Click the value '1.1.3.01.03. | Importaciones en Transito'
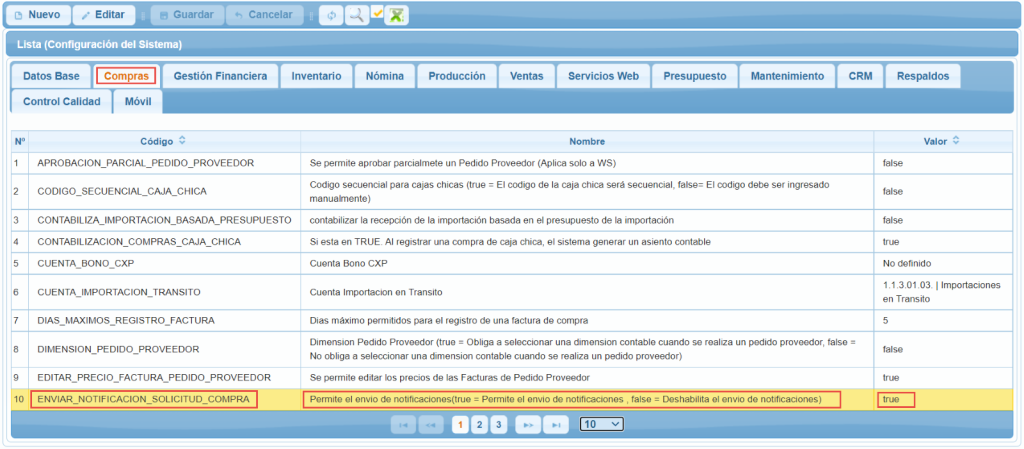The image size is (1024, 449). pos(941,292)
